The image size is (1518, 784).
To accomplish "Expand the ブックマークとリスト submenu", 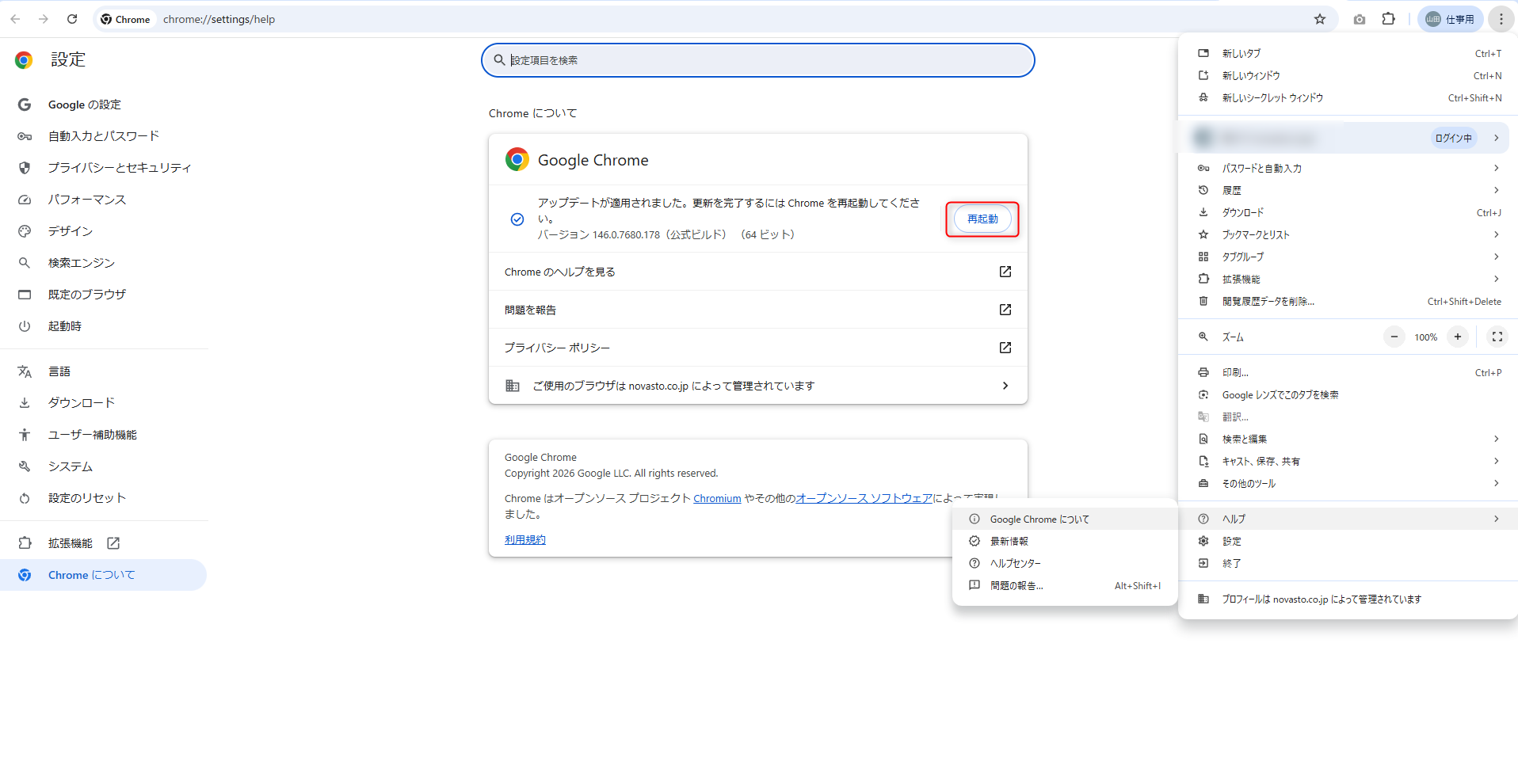I will pos(1348,234).
